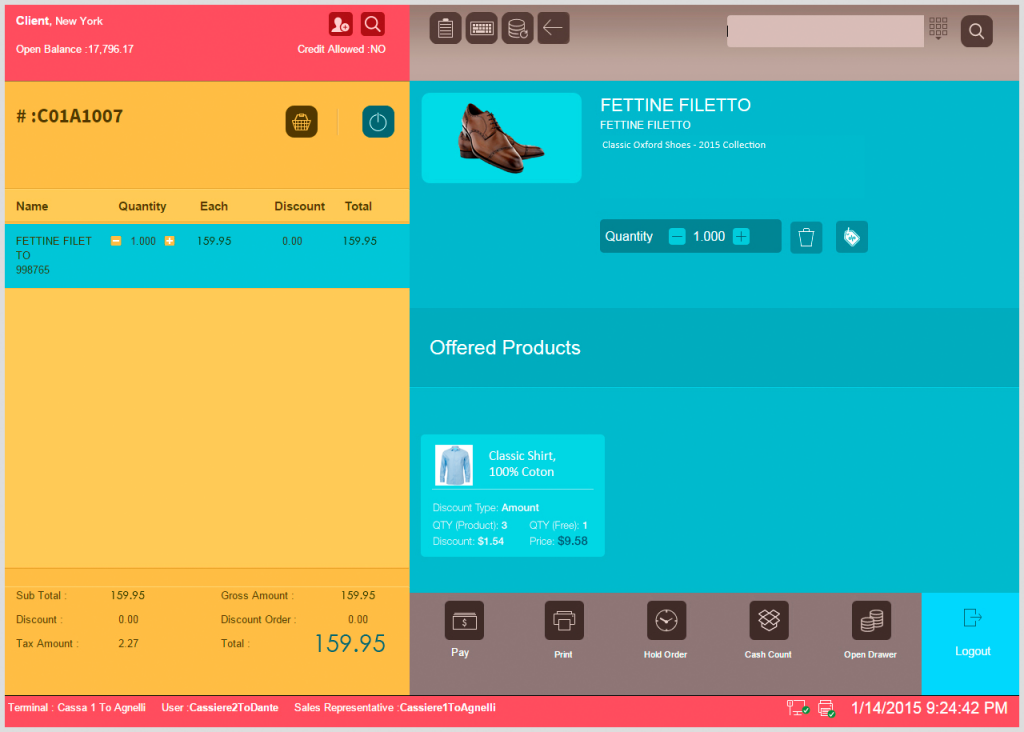The height and width of the screenshot is (732, 1024).
Task: Open the on-screen keyboard icon
Action: pos(481,28)
